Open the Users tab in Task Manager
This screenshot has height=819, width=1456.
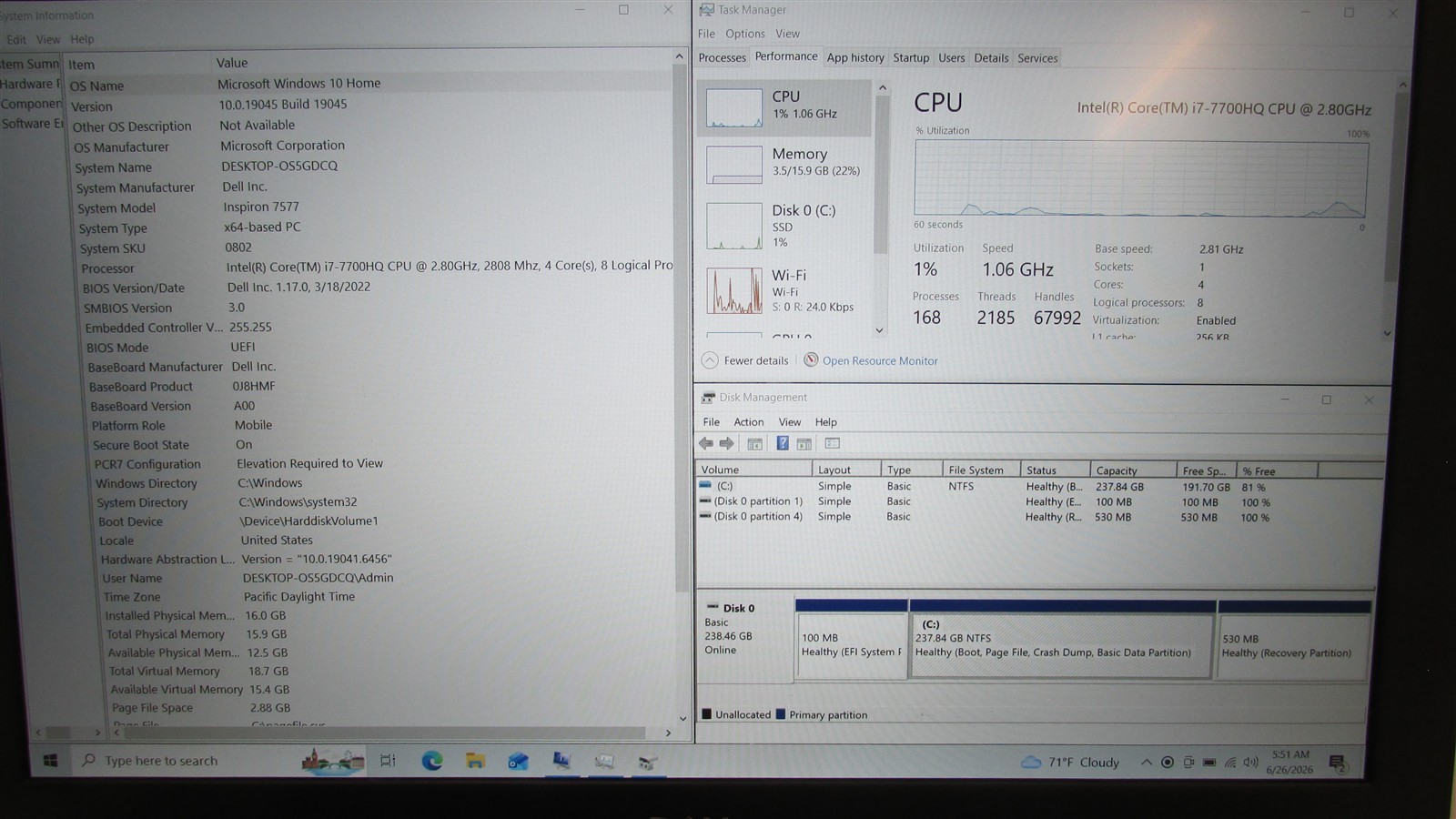(951, 57)
